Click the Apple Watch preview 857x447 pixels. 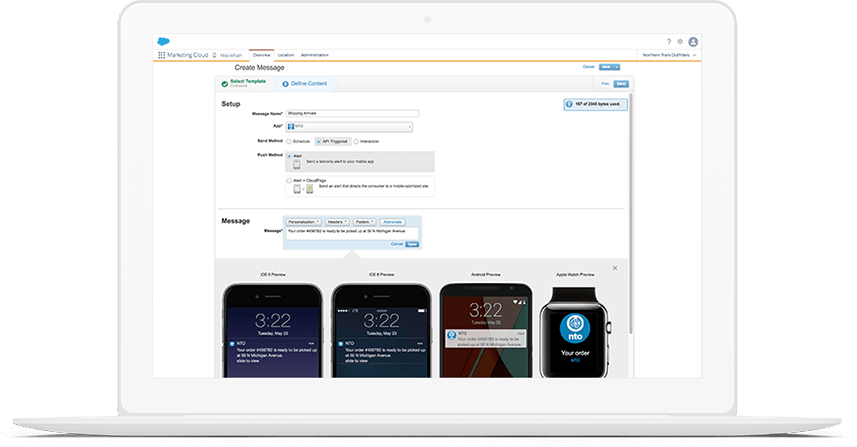coord(575,332)
